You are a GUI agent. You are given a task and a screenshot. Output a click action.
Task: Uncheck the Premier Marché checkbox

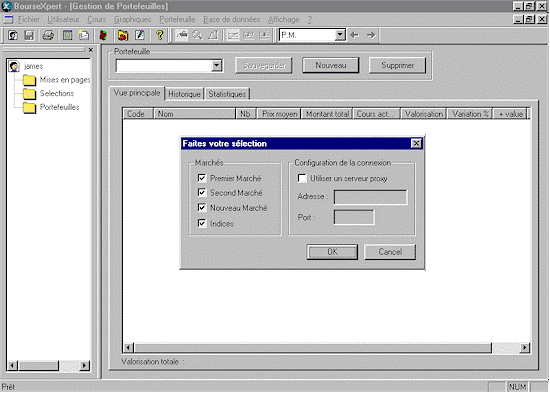tap(202, 178)
